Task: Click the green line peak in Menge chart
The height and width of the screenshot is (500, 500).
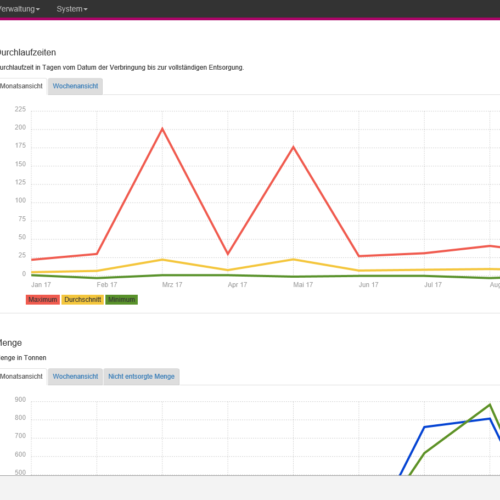Action: pyautogui.click(x=490, y=404)
